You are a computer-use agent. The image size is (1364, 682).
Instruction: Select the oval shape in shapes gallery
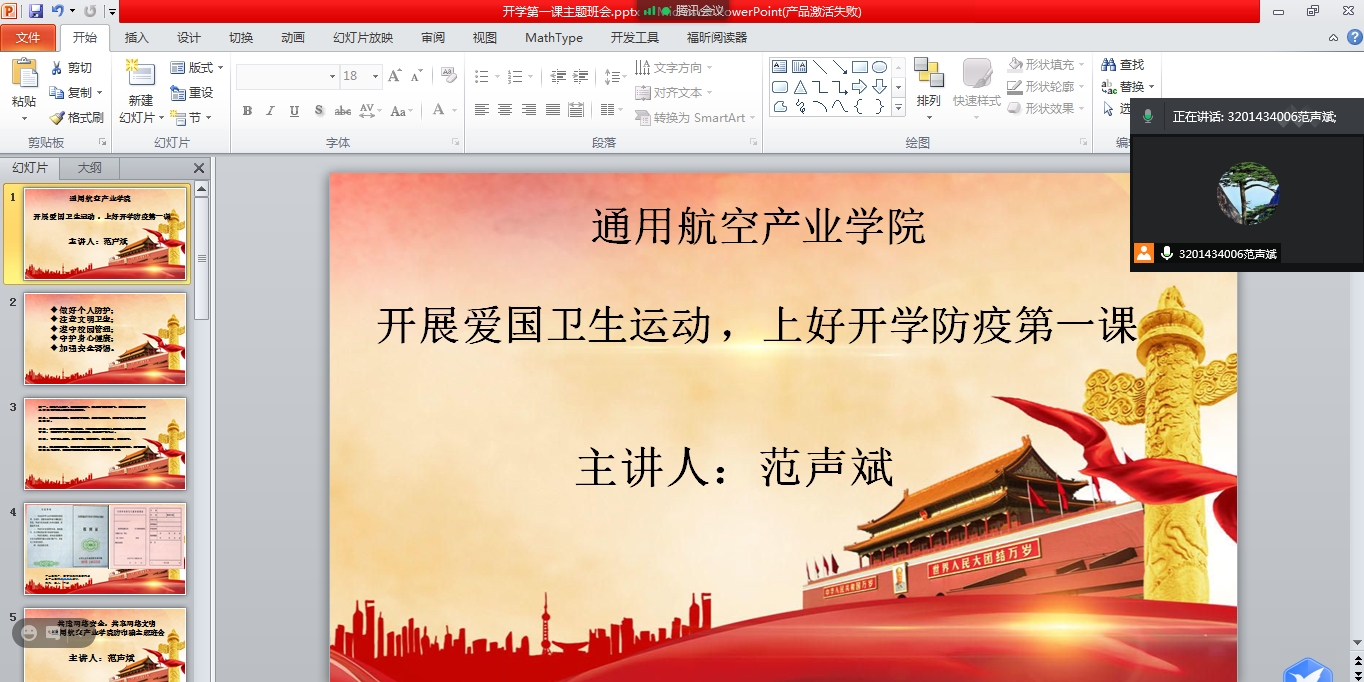(x=879, y=67)
